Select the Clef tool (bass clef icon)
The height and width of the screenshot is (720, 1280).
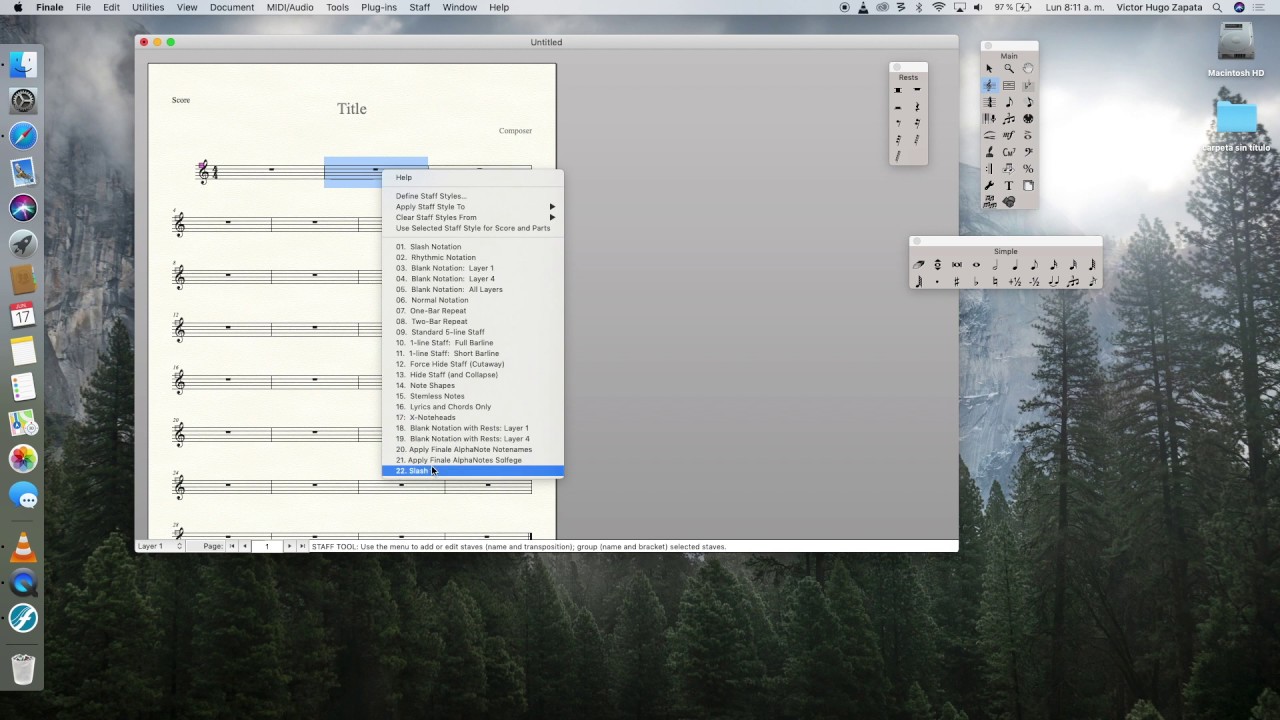coord(1028,152)
